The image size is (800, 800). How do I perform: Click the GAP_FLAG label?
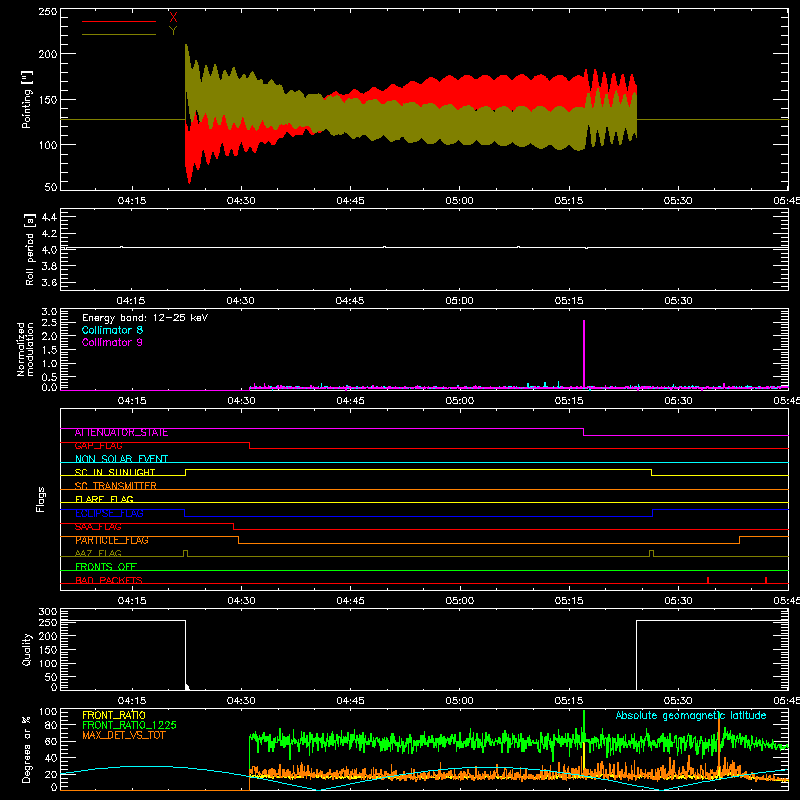click(98, 446)
